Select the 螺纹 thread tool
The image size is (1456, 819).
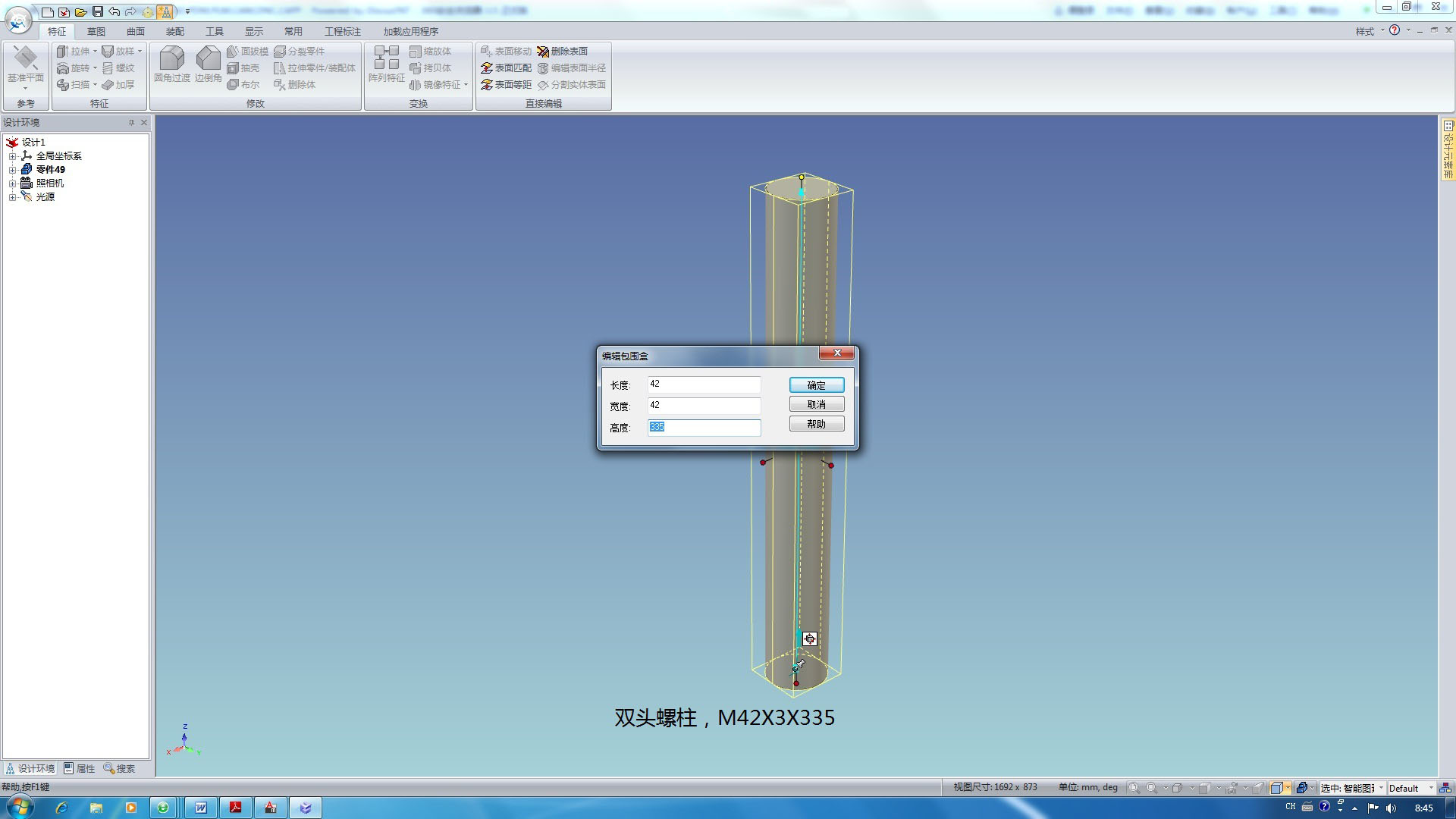pos(118,67)
